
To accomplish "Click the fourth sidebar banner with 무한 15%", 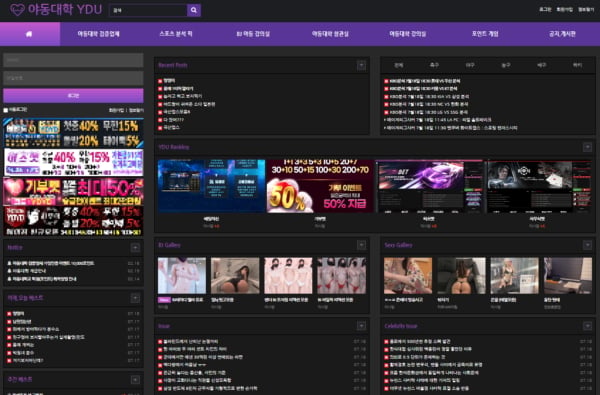I will [73, 221].
